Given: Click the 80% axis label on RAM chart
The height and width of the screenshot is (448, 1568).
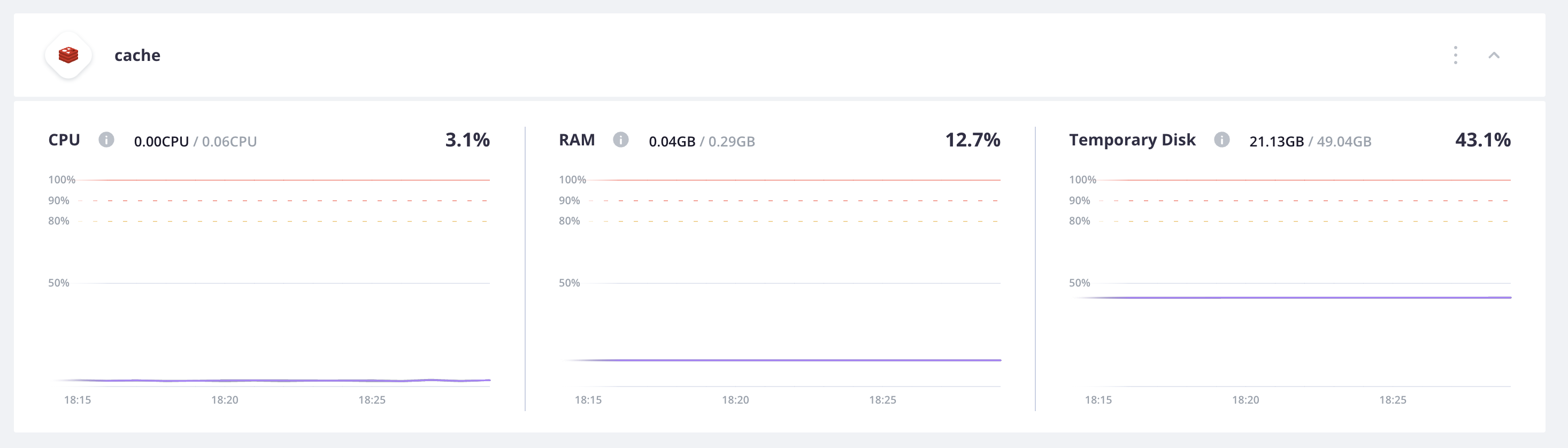Looking at the screenshot, I should click(x=569, y=221).
